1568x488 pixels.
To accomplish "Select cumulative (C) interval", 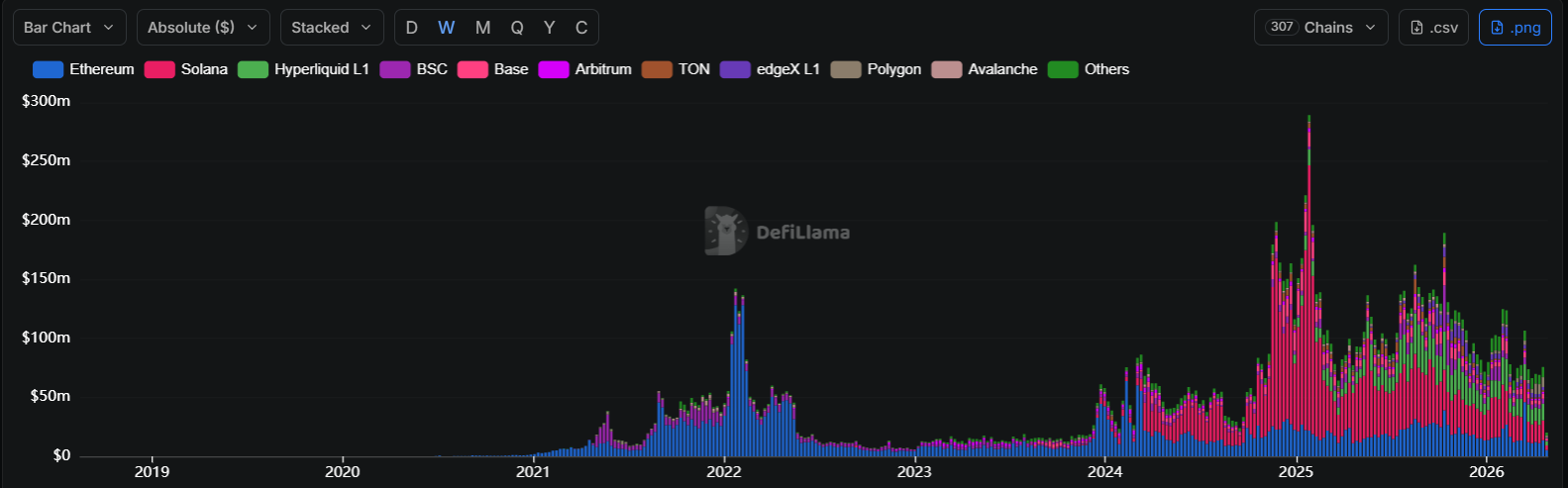I will click(581, 28).
